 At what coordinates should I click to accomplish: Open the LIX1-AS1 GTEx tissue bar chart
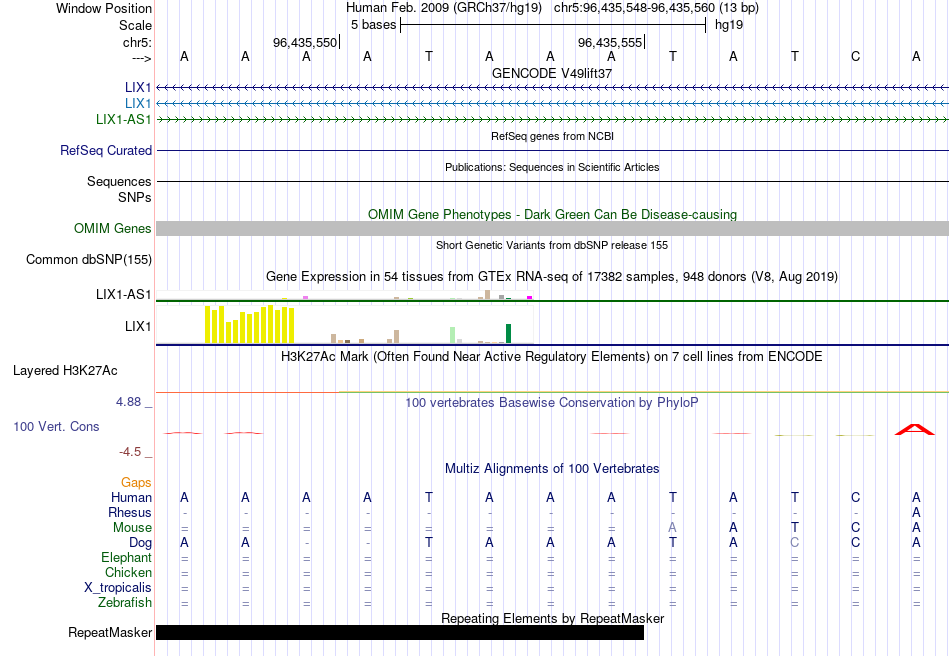344,295
